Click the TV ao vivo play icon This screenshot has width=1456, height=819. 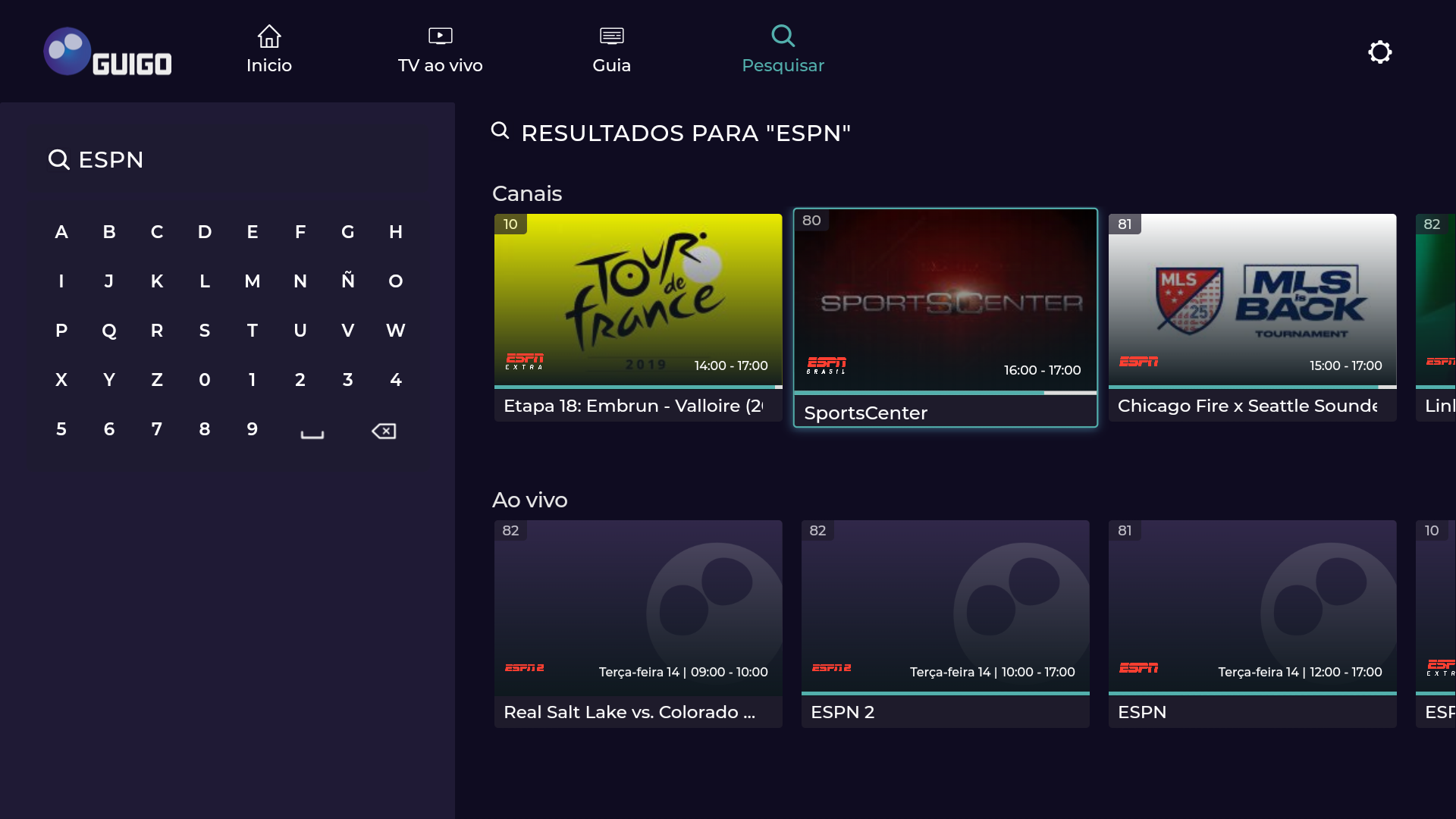click(440, 36)
